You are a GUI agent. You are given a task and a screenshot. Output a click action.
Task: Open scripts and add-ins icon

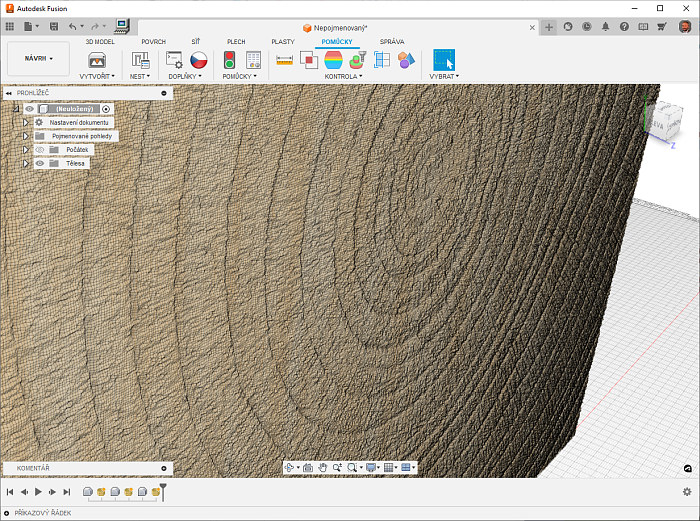tap(174, 60)
